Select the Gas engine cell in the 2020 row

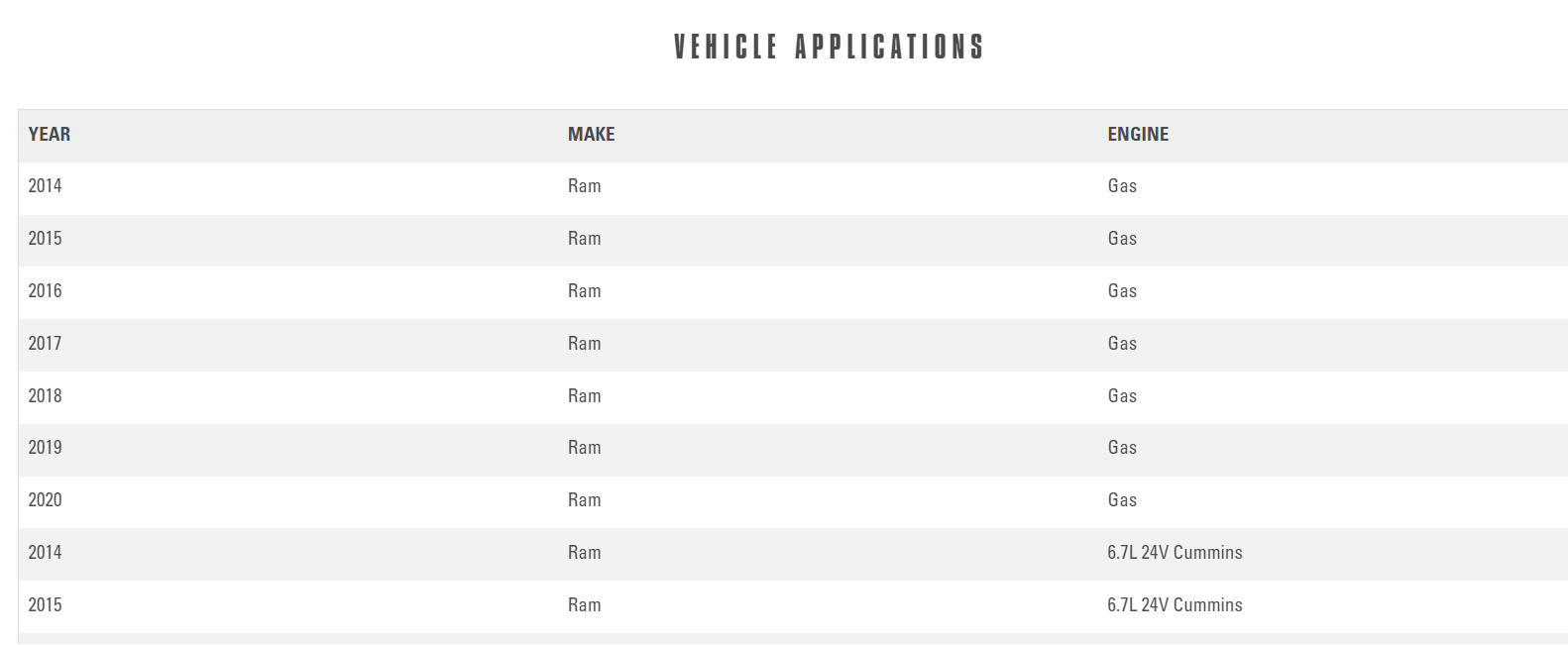(x=1122, y=500)
